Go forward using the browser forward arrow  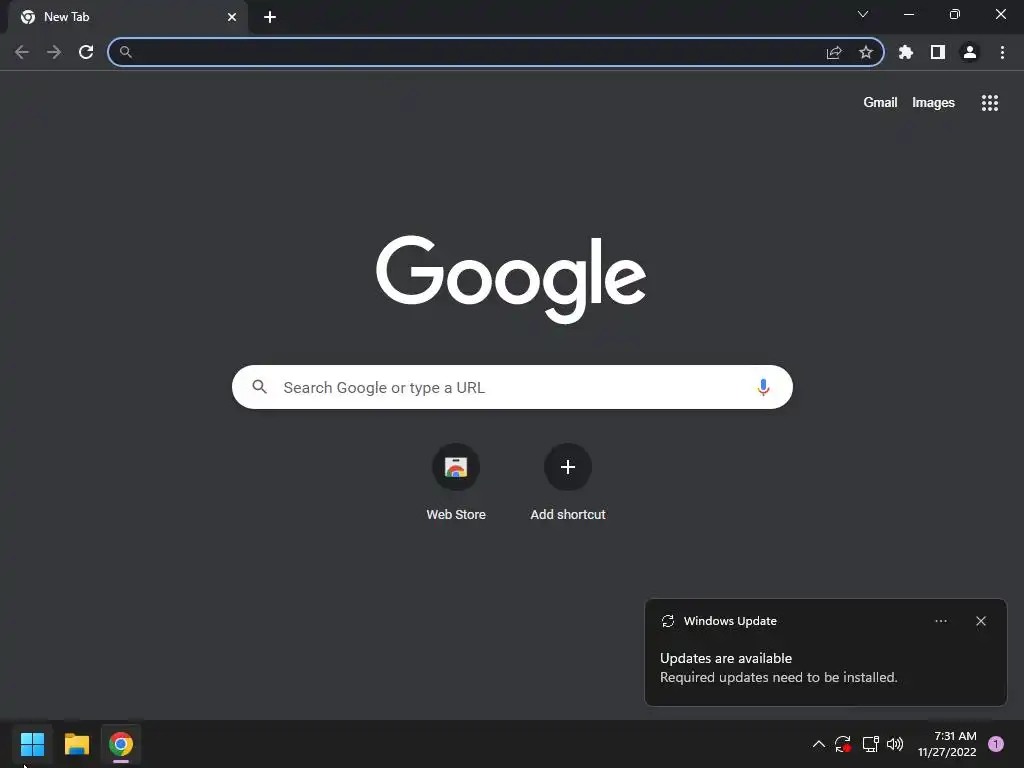(54, 52)
